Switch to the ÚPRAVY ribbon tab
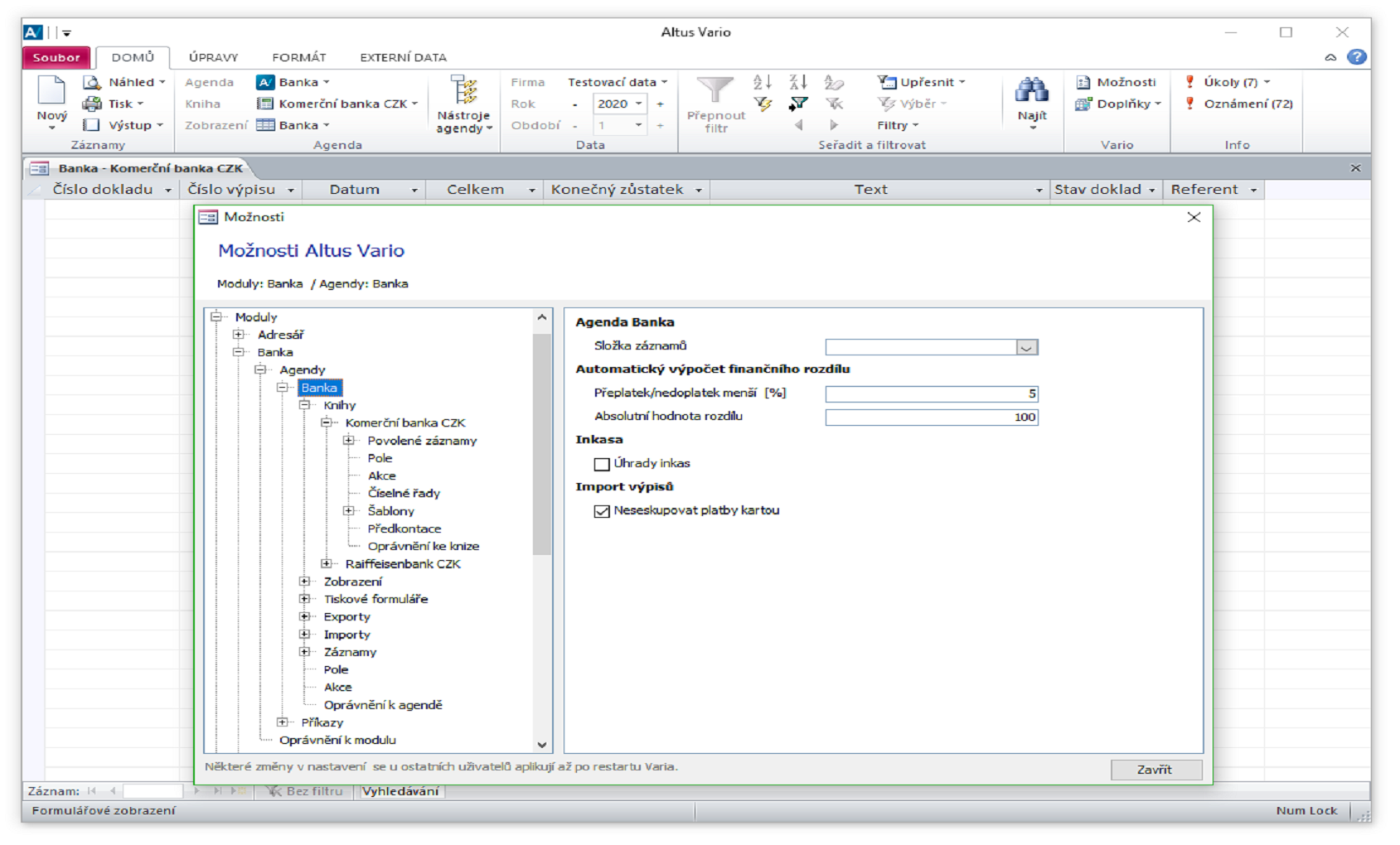Image resolution: width=1400 pixels, height=845 pixels. coord(213,57)
